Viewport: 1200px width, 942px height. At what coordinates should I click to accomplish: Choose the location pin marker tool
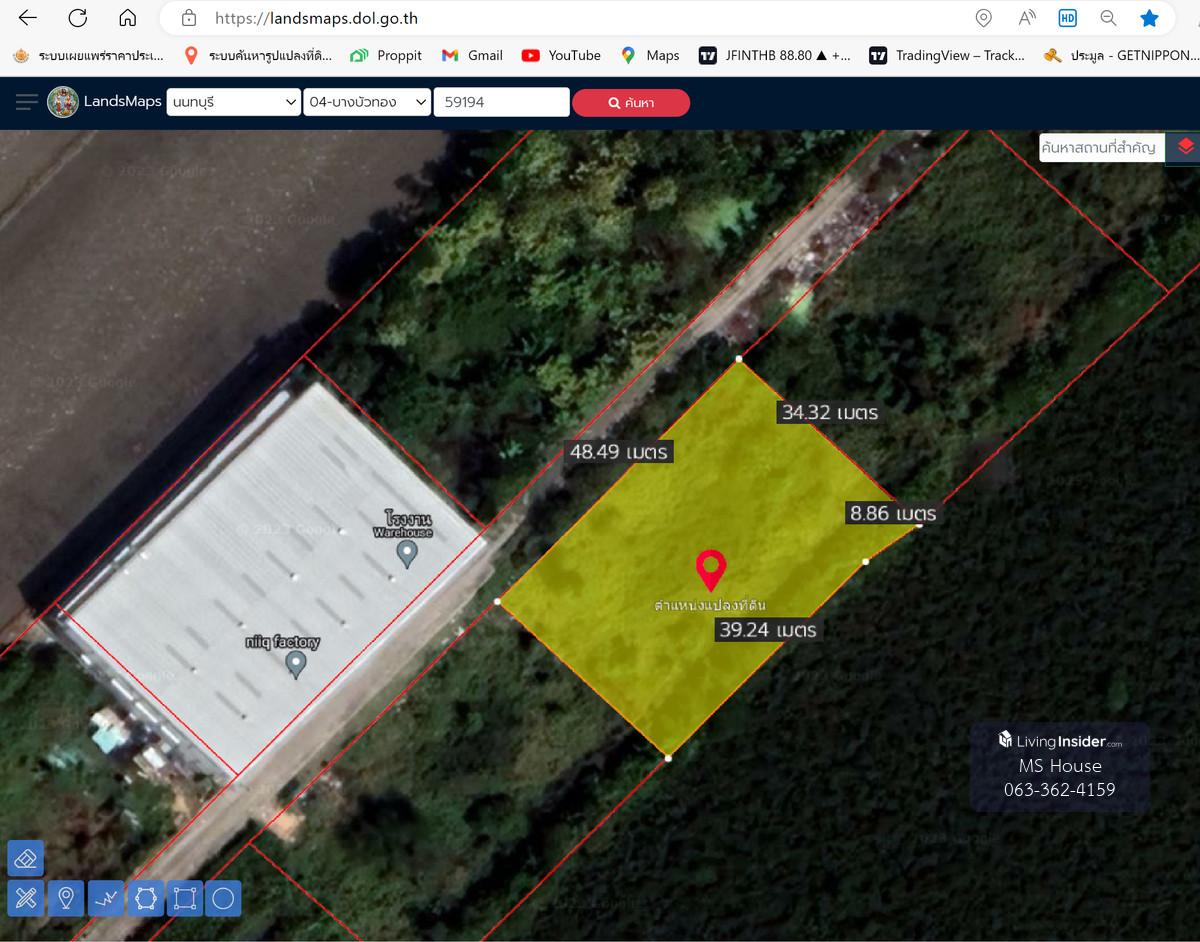tap(65, 899)
